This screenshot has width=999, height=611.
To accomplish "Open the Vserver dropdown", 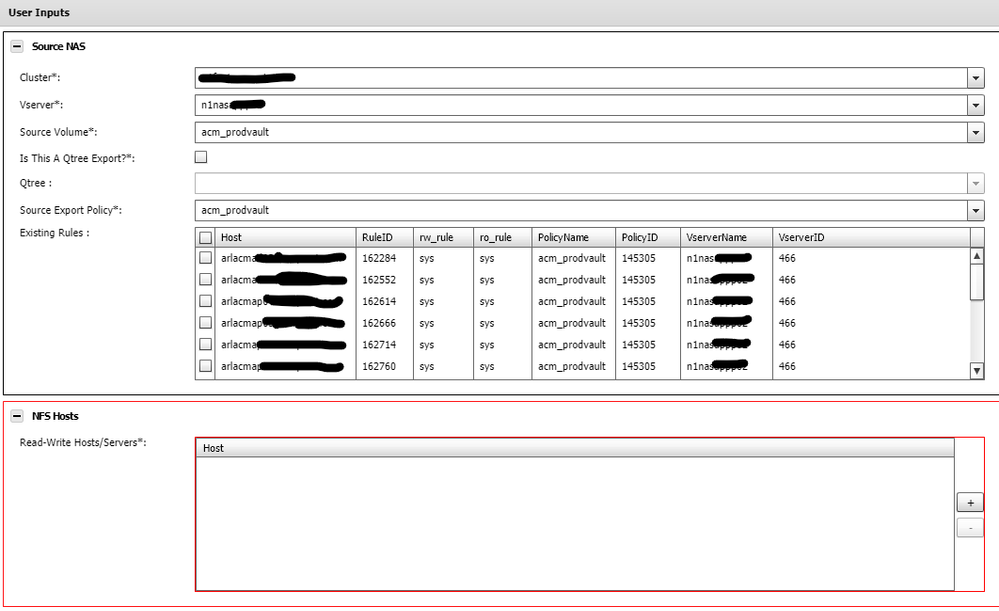I will tap(976, 105).
